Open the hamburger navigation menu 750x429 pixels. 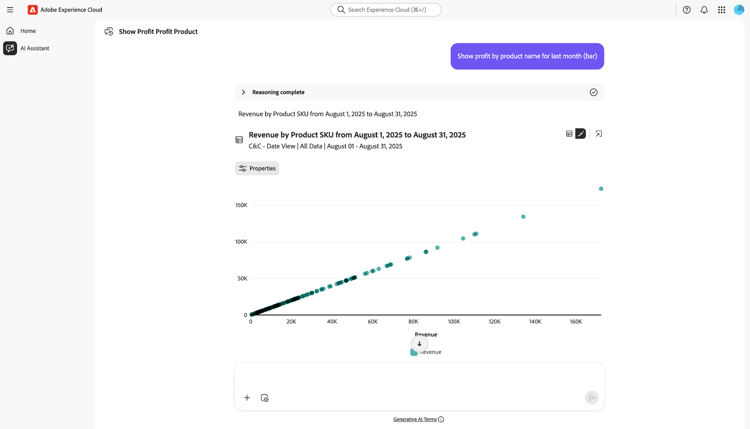point(10,10)
